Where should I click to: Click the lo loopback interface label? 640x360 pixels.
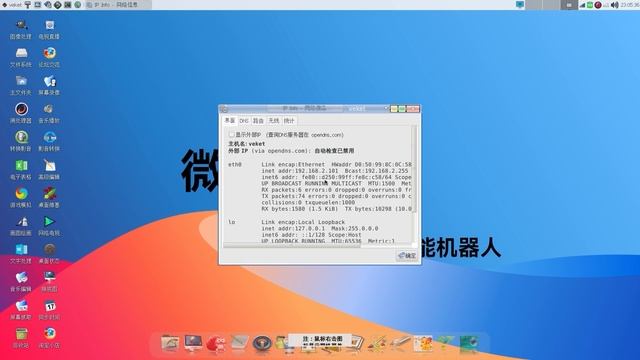pyautogui.click(x=231, y=222)
